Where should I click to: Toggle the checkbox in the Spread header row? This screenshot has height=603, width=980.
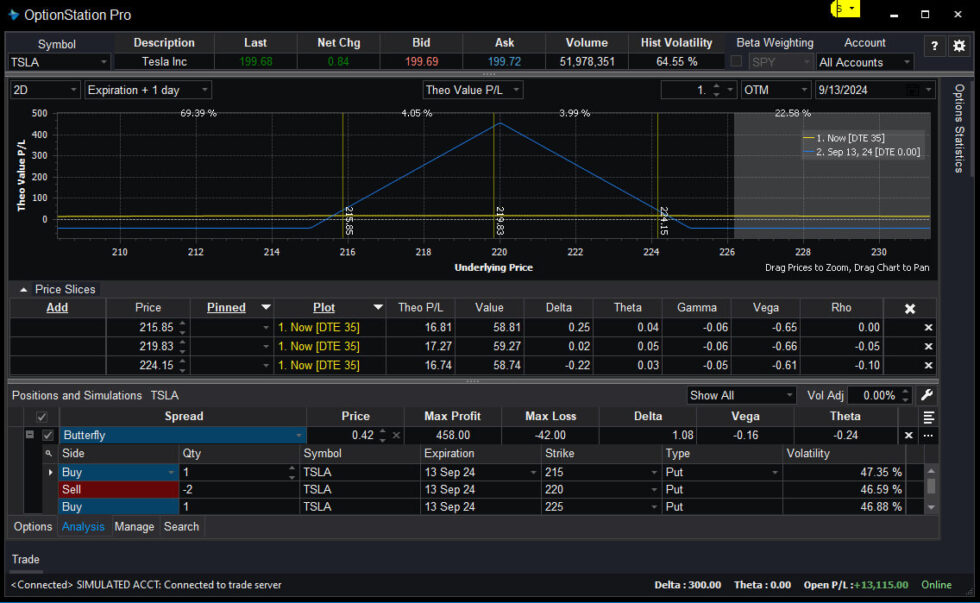tap(41, 416)
